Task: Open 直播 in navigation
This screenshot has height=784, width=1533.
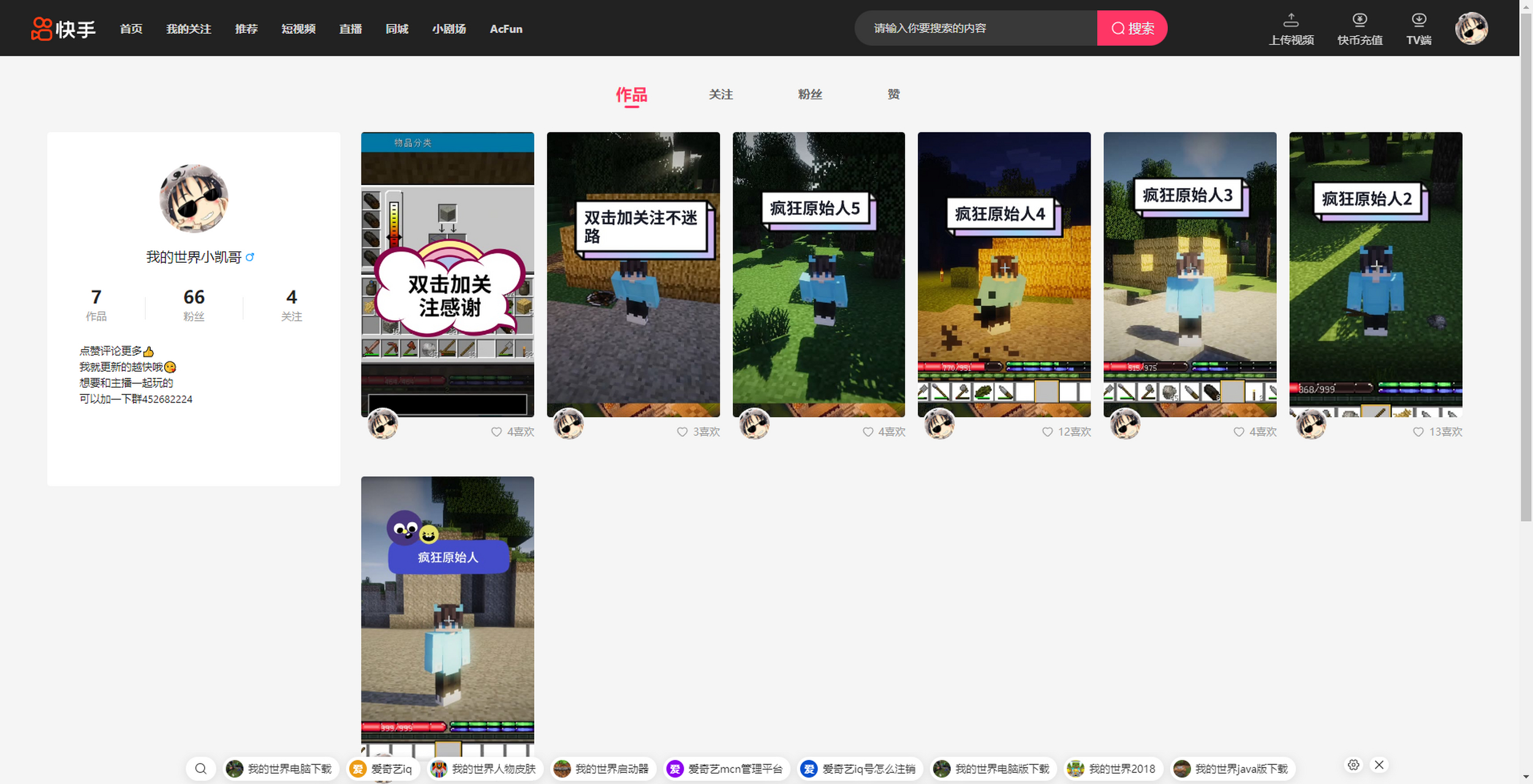Action: 350,29
